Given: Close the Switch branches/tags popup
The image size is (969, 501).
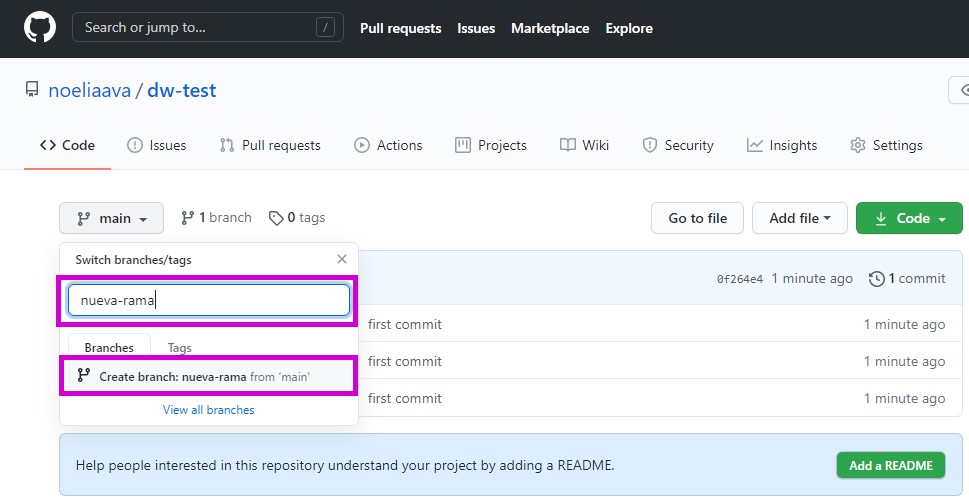Looking at the screenshot, I should click(342, 259).
